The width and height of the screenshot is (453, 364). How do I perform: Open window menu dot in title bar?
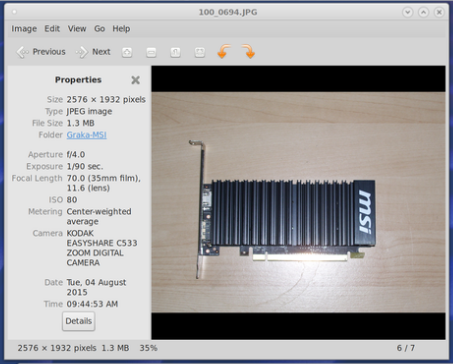(x=14, y=12)
